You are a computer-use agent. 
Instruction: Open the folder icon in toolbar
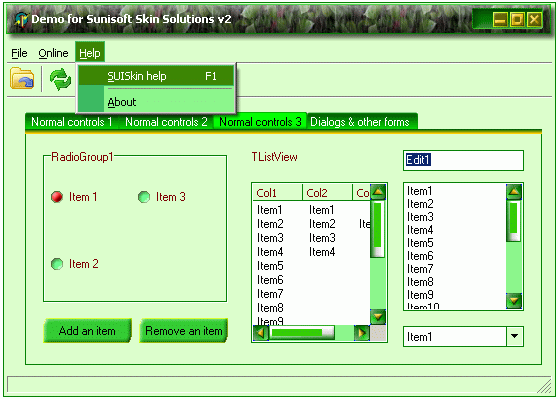pyautogui.click(x=22, y=78)
